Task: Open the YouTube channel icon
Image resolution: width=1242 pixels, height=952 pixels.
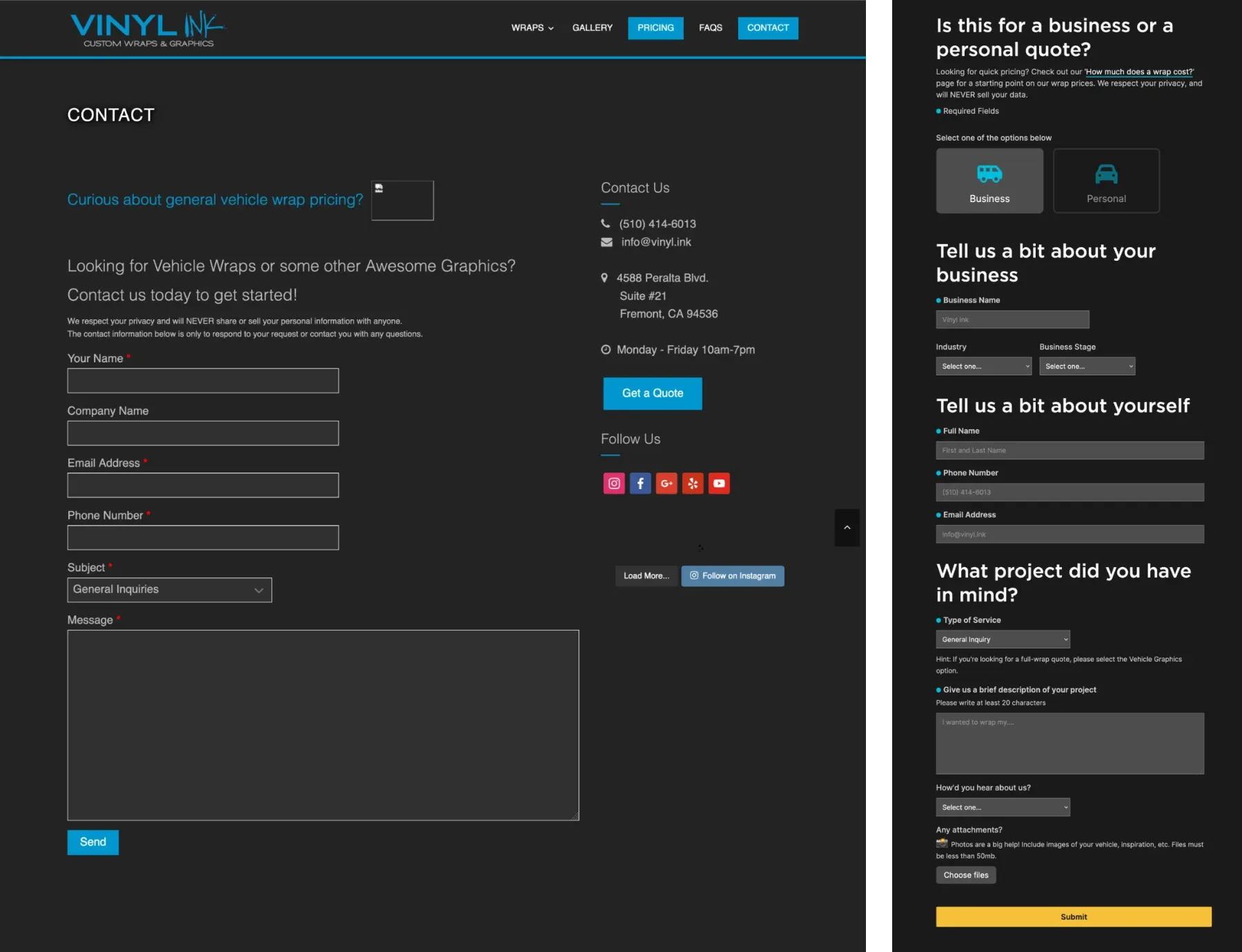Action: tap(718, 483)
